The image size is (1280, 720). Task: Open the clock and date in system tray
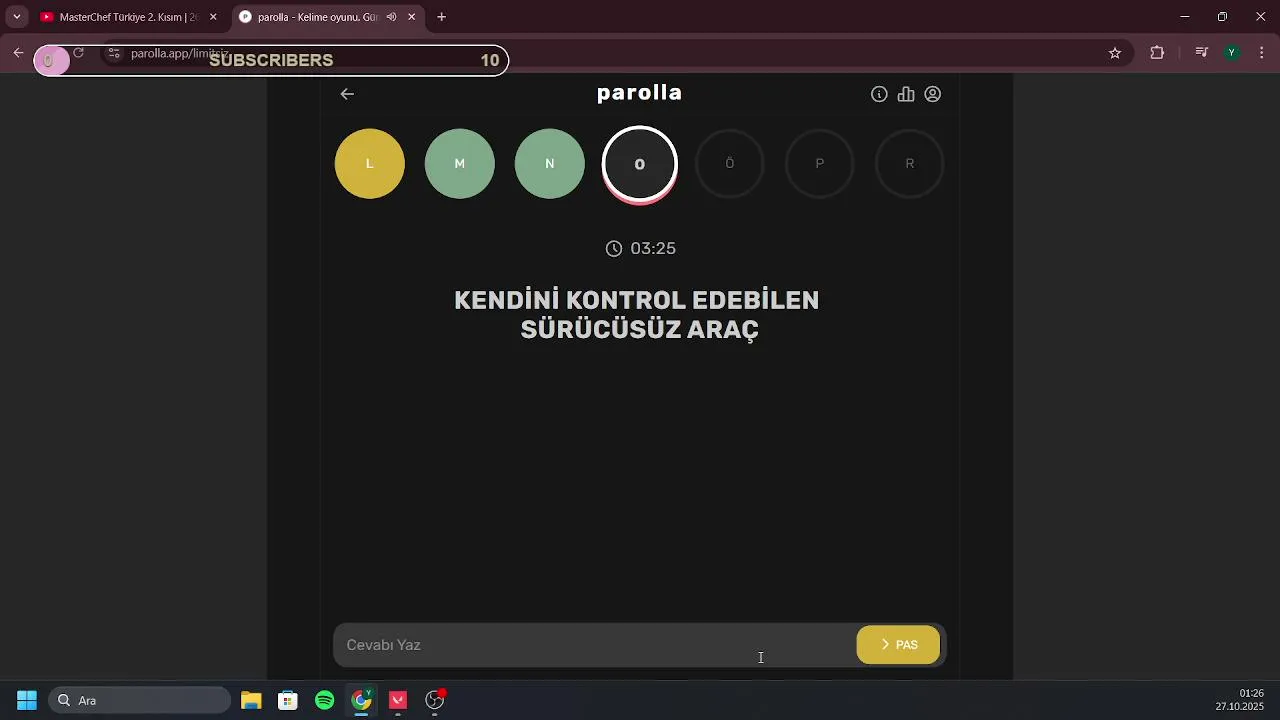coord(1240,700)
